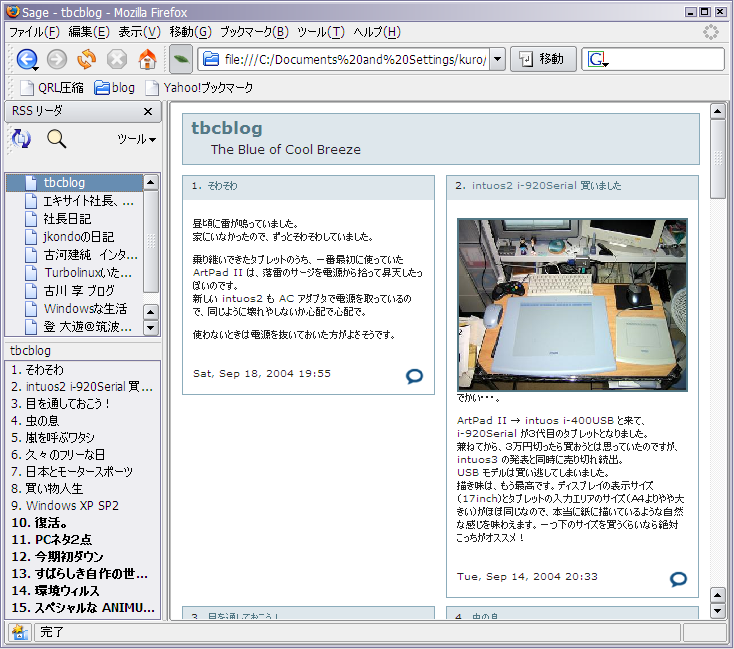
Task: Click the tablet desk photo thumbnail
Action: click(572, 305)
